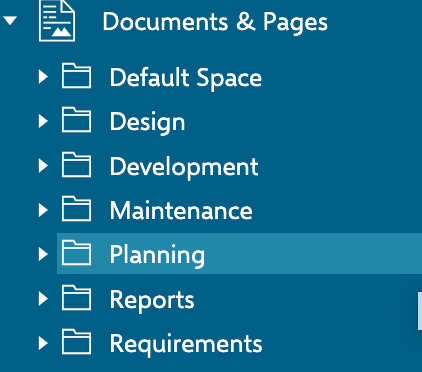
Task: Open the Documents & Pages heading
Action: pos(215,22)
